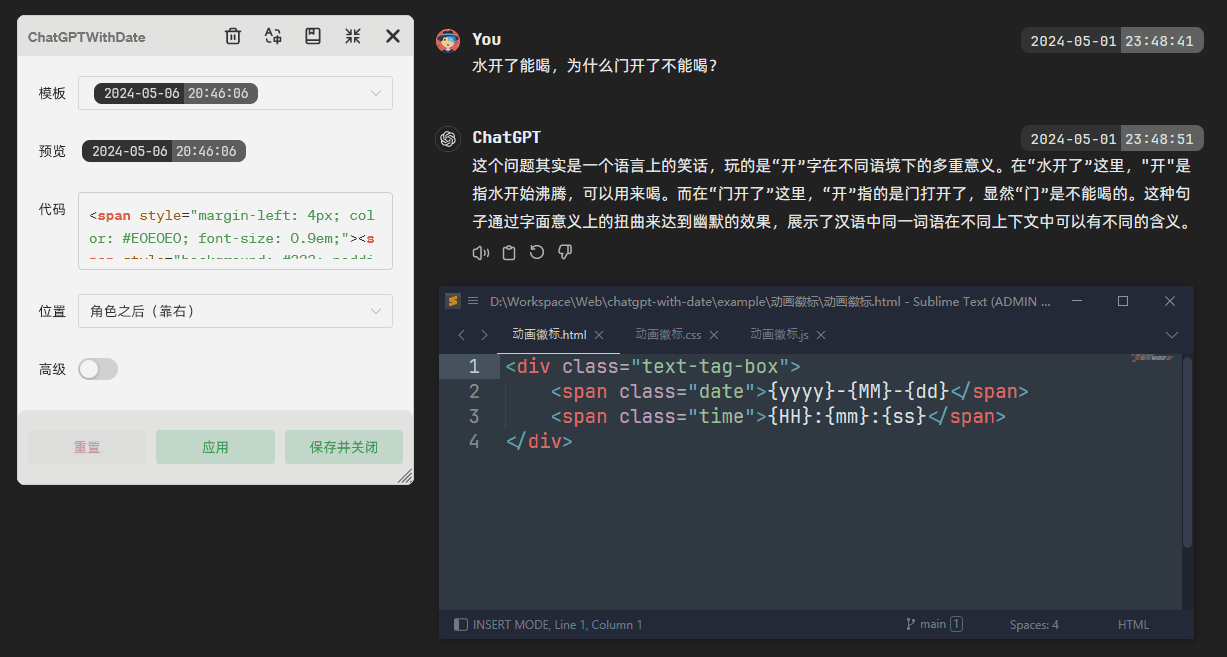Click the user message 水开了能喝 text
Screen dimensions: 1227x657
pos(595,66)
